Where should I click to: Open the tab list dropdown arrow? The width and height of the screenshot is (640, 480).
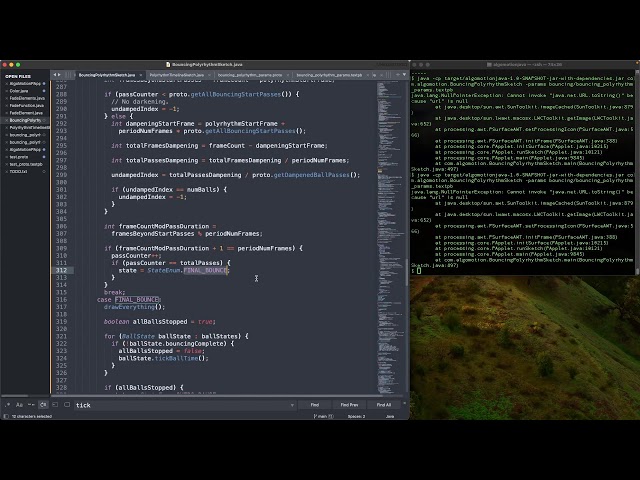(x=404, y=75)
